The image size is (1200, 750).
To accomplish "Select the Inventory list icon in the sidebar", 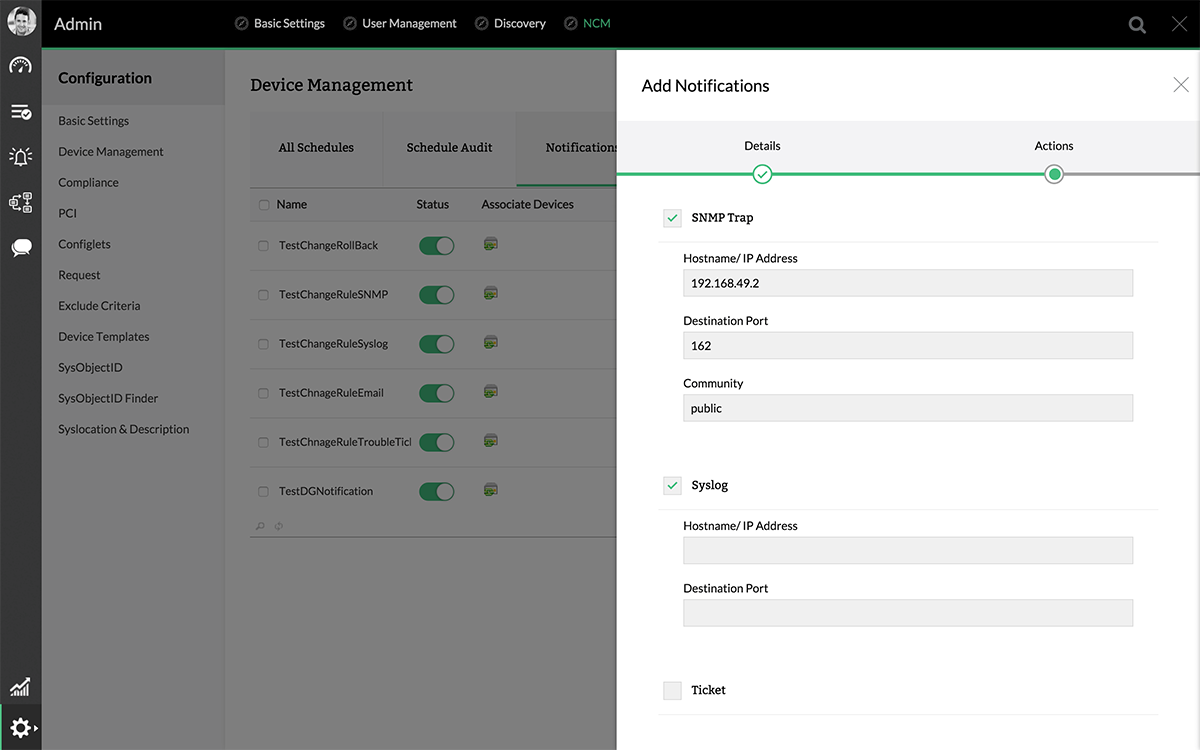I will (20, 112).
